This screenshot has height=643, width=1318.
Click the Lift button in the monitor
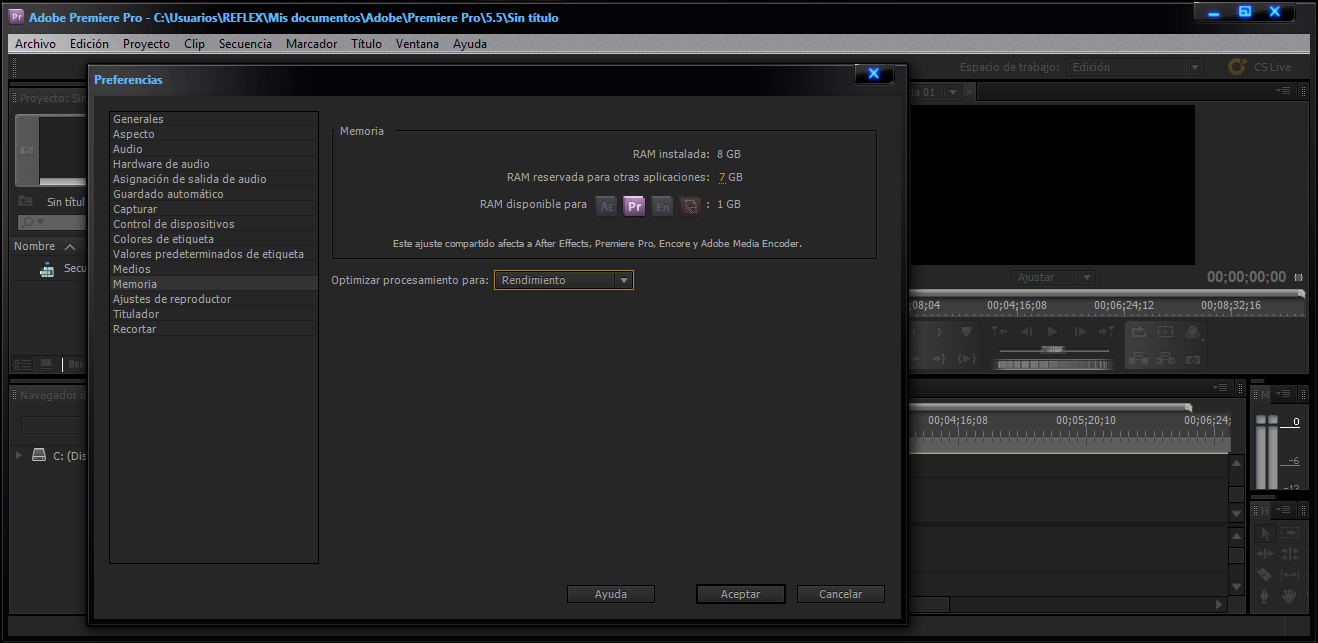(x=1138, y=359)
